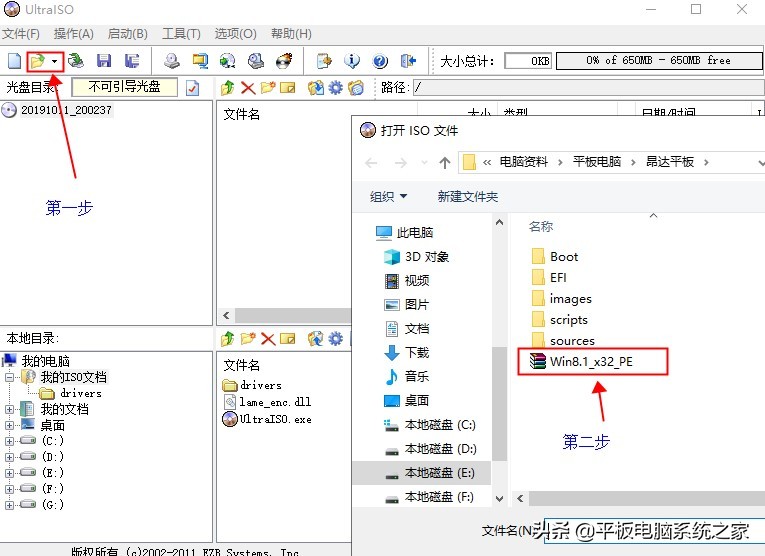
Task: Click the Up arrow in open dialog navigation
Action: tap(444, 162)
